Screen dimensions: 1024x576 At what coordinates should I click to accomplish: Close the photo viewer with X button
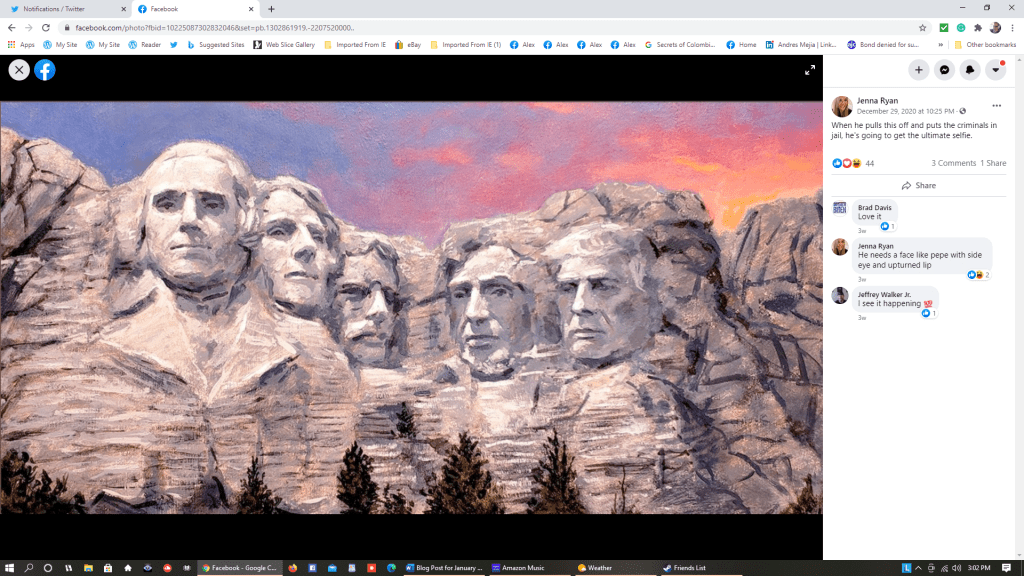tap(19, 70)
